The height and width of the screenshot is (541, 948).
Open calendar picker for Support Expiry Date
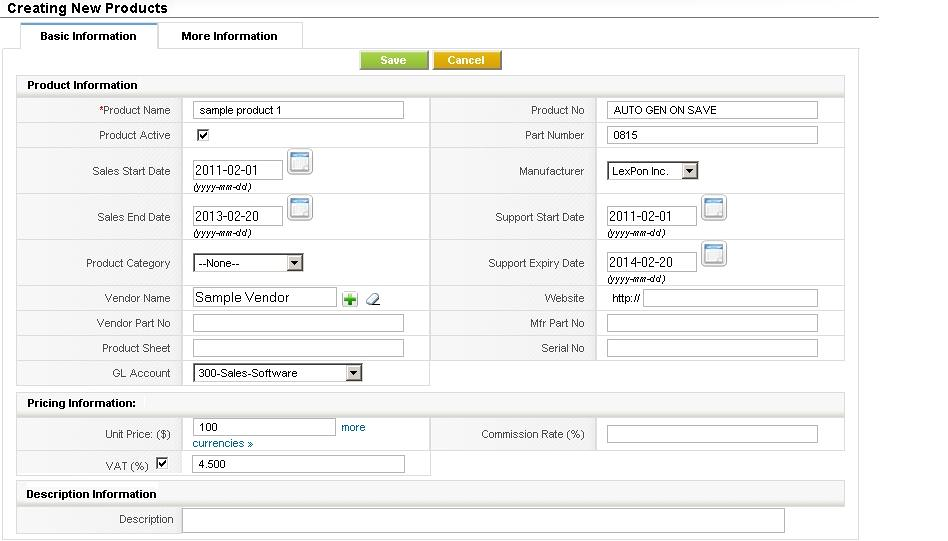pyautogui.click(x=714, y=254)
